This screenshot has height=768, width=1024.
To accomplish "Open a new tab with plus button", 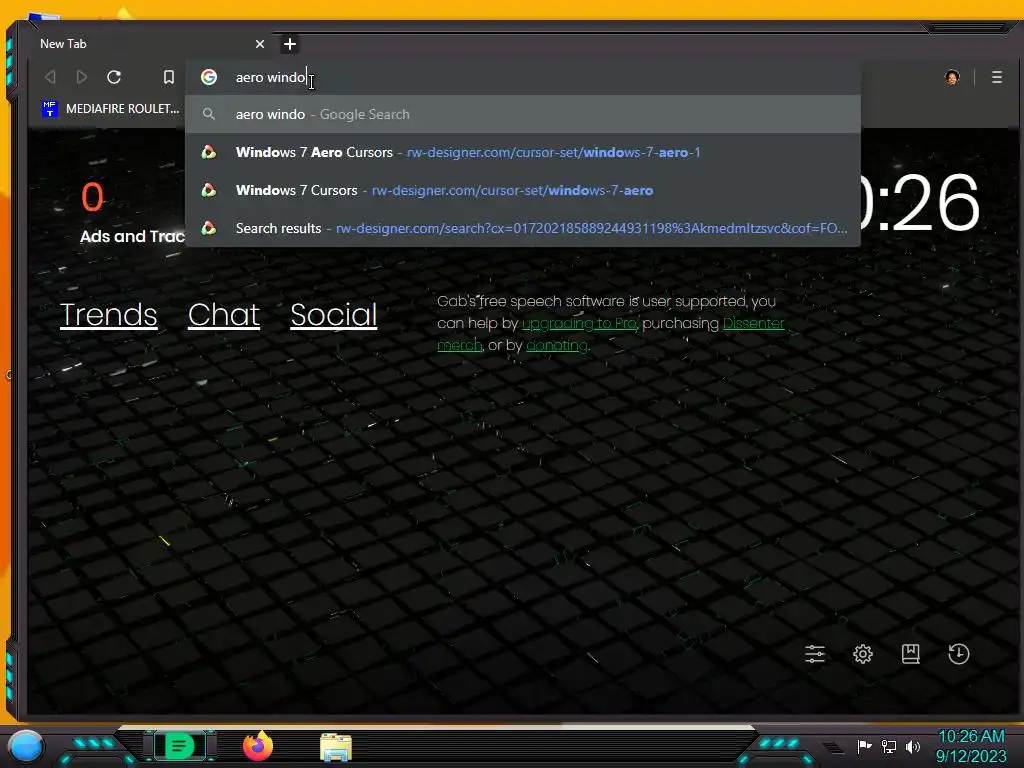I will 290,44.
